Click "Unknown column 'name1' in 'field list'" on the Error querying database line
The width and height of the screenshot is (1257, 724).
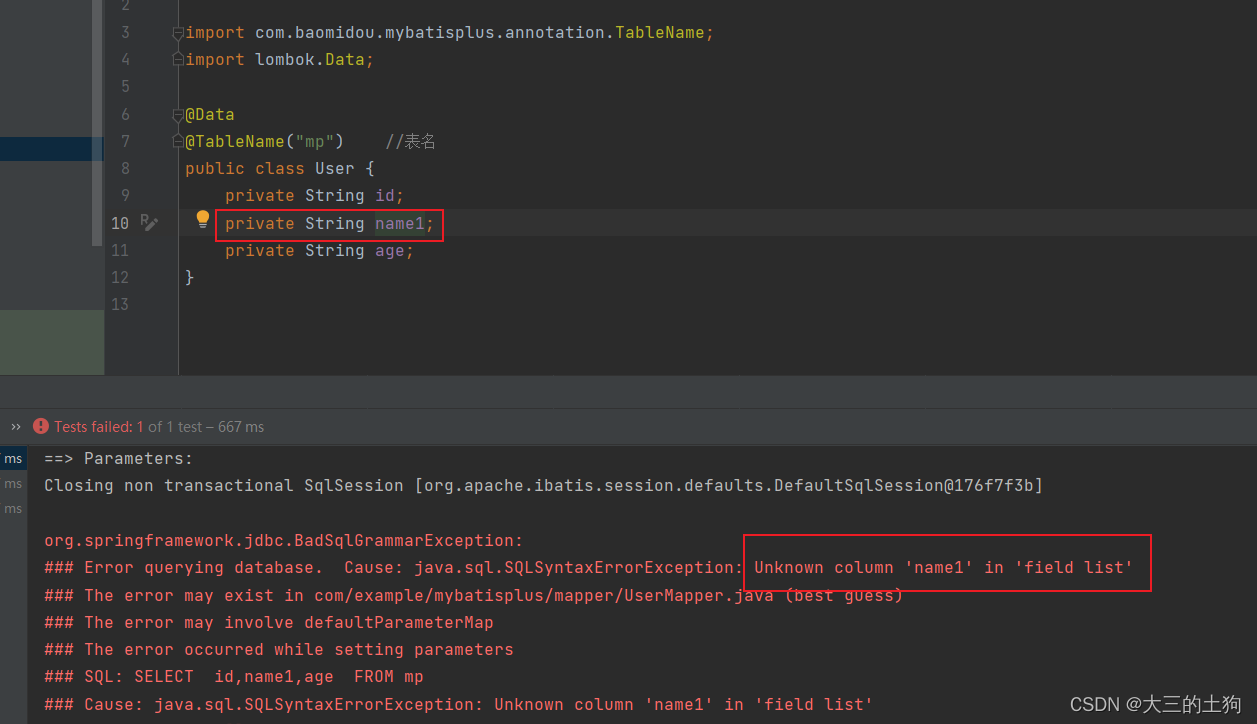[x=943, y=567]
